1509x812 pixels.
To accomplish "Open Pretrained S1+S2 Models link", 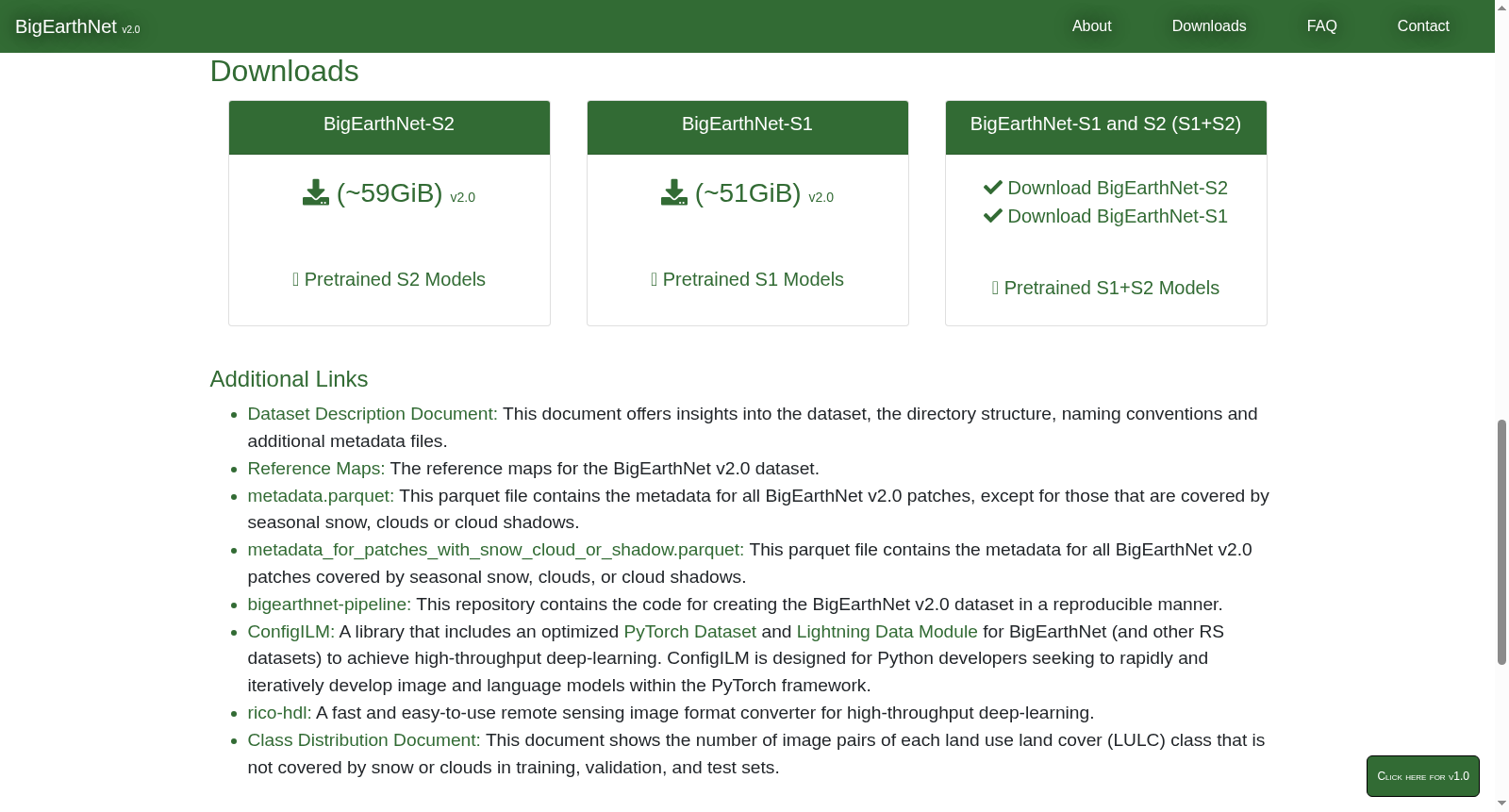I will 1105,288.
